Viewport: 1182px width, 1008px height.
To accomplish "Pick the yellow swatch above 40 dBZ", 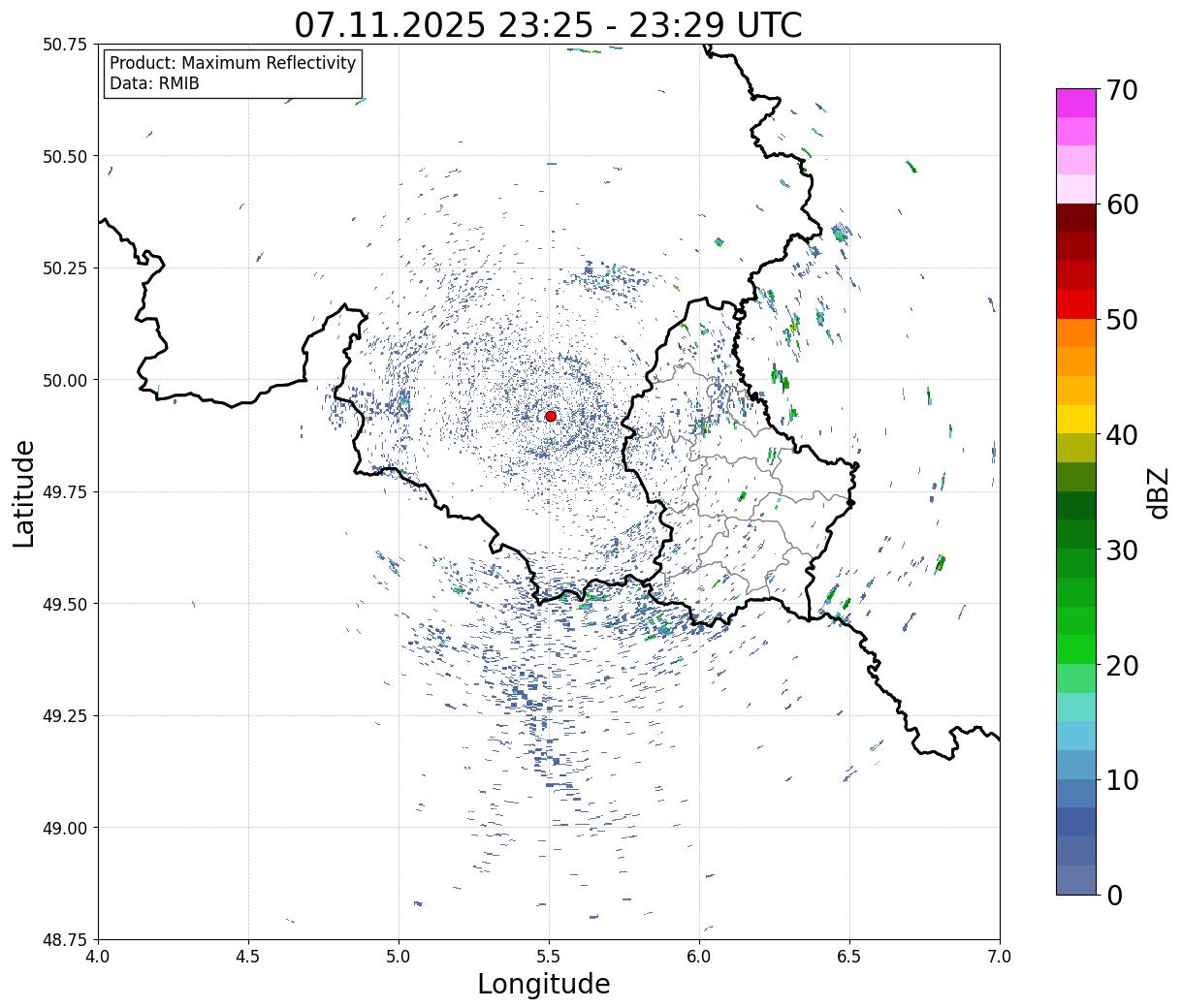I will (1076, 420).
